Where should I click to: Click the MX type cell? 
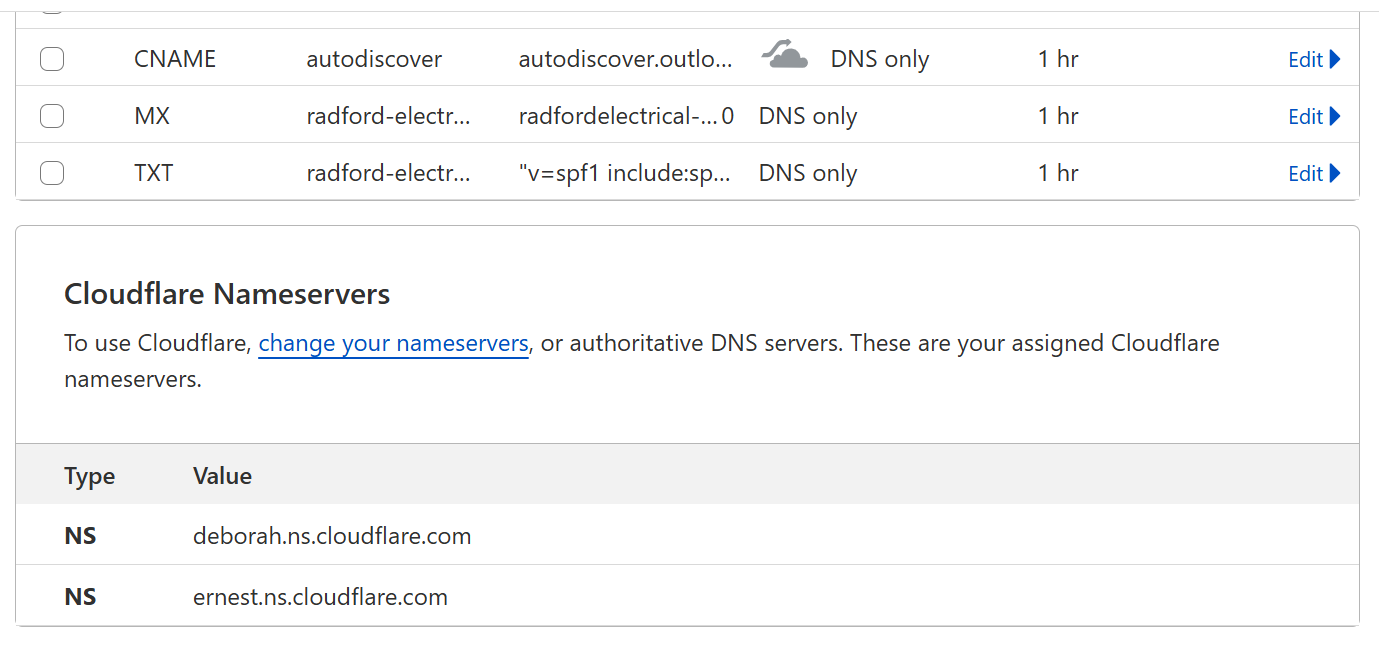pyautogui.click(x=152, y=116)
